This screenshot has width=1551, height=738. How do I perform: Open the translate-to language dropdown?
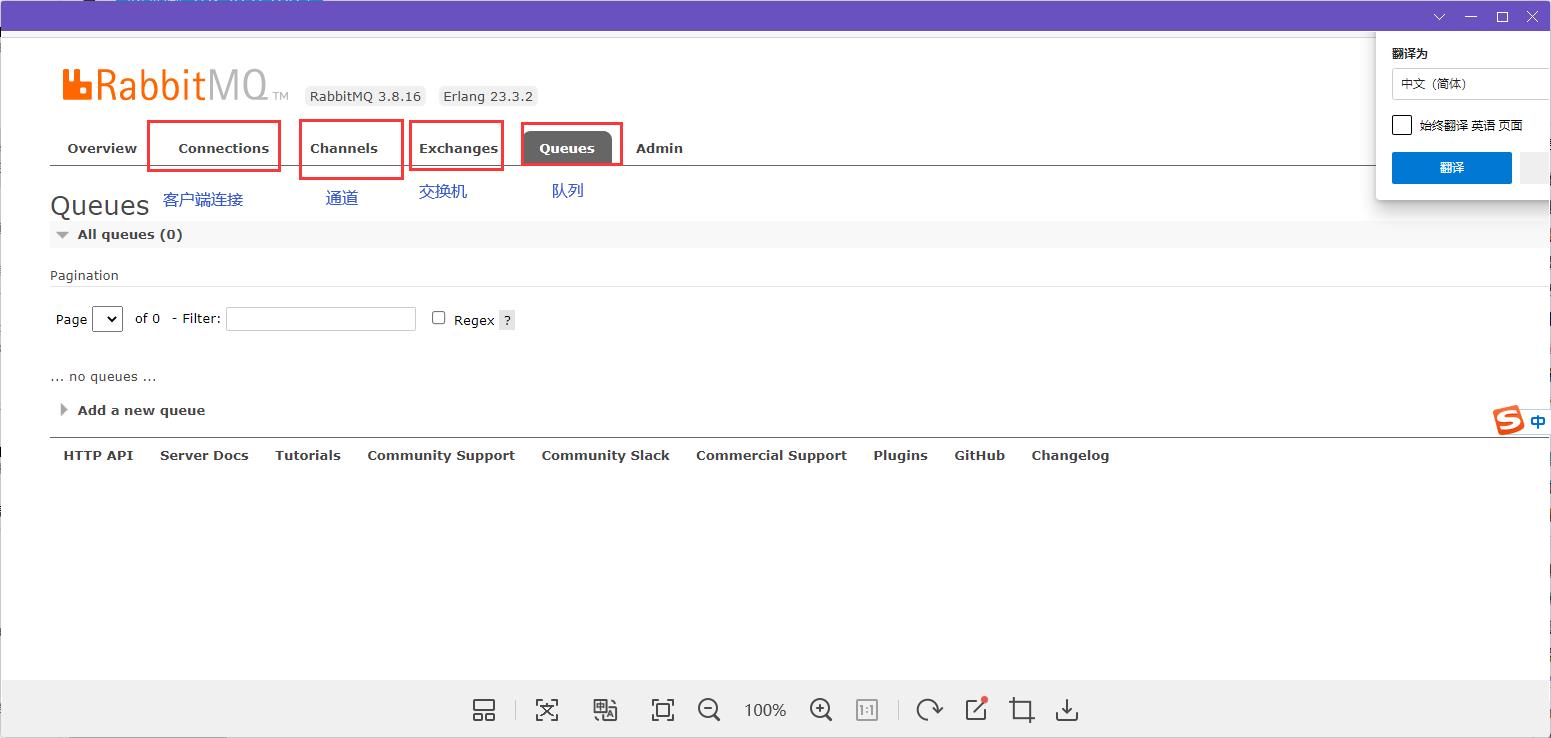coord(1471,84)
